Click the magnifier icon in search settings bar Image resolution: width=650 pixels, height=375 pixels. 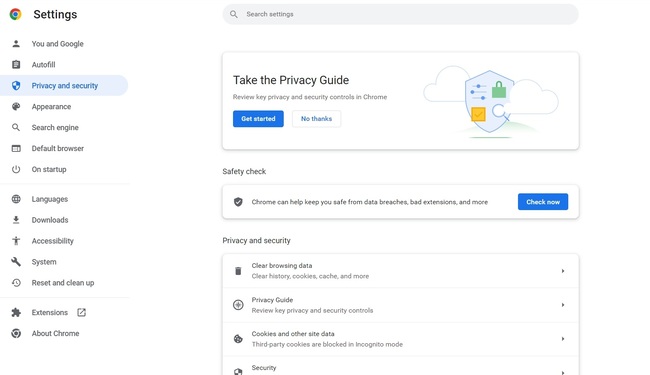[x=234, y=14]
